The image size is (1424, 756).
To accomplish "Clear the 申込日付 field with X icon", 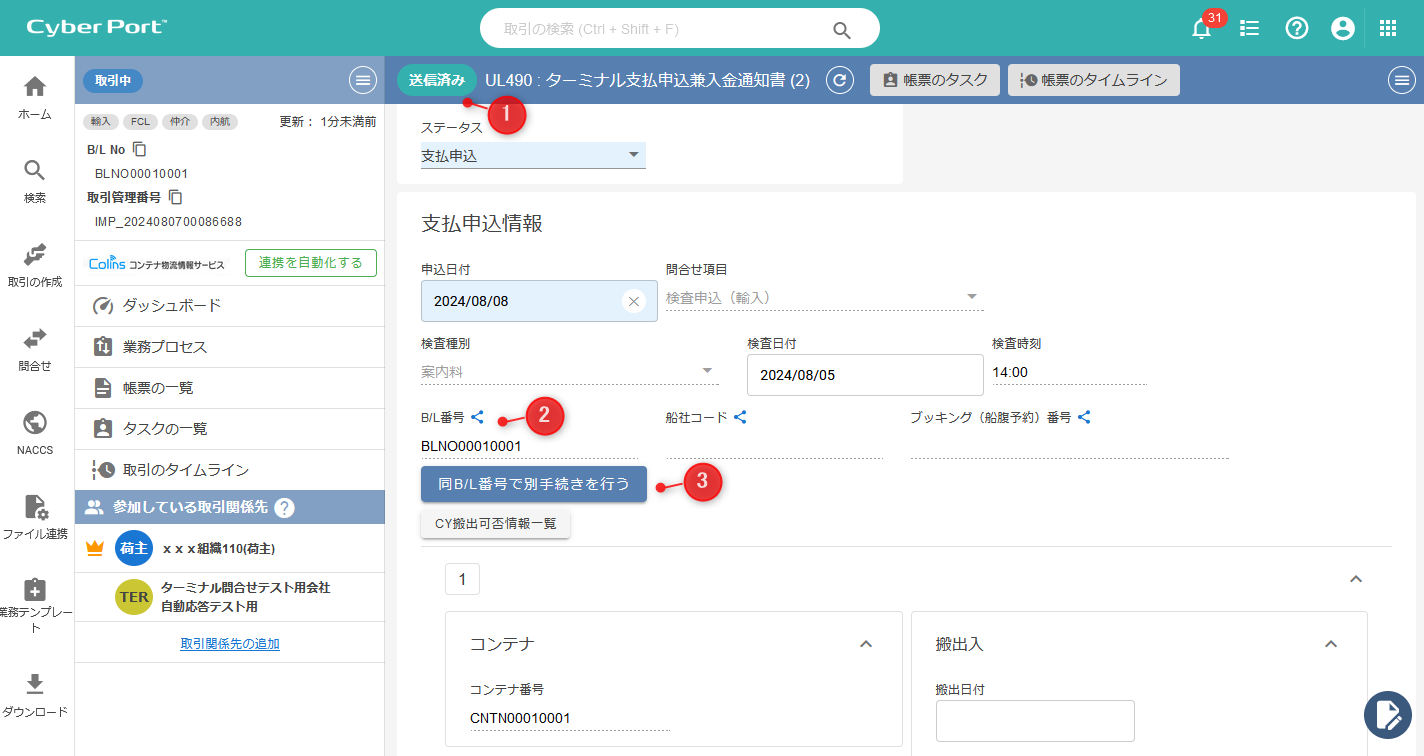I will click(x=633, y=301).
